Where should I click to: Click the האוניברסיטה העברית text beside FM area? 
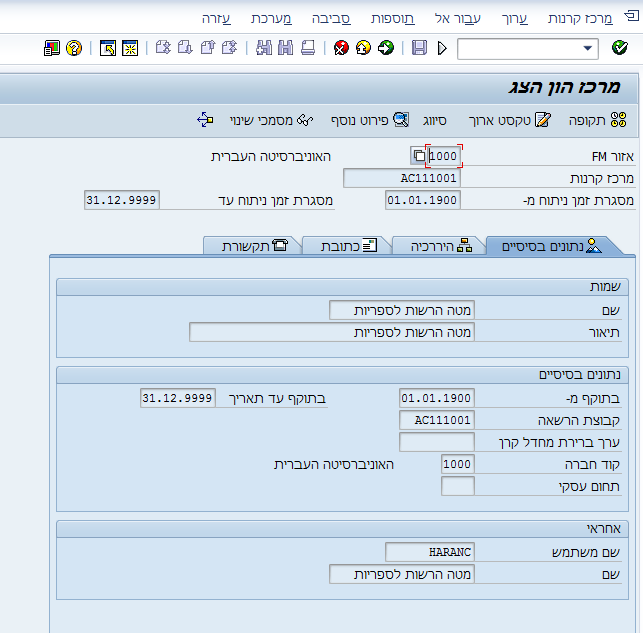[x=271, y=157]
